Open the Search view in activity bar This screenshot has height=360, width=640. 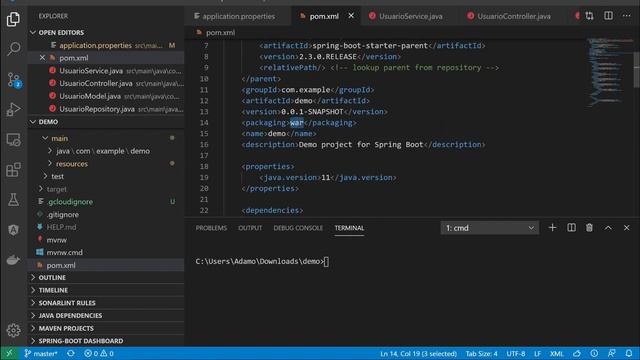click(13, 49)
